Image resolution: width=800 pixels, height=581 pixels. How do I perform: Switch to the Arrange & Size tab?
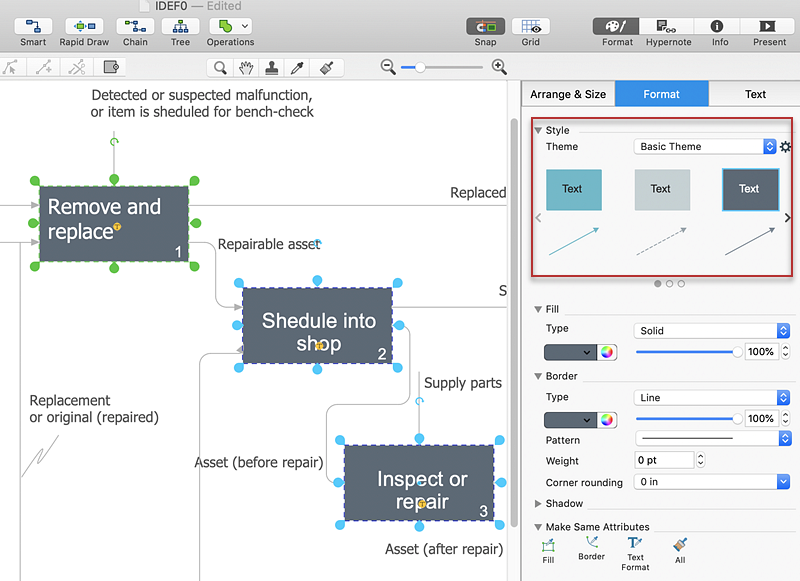pos(568,94)
